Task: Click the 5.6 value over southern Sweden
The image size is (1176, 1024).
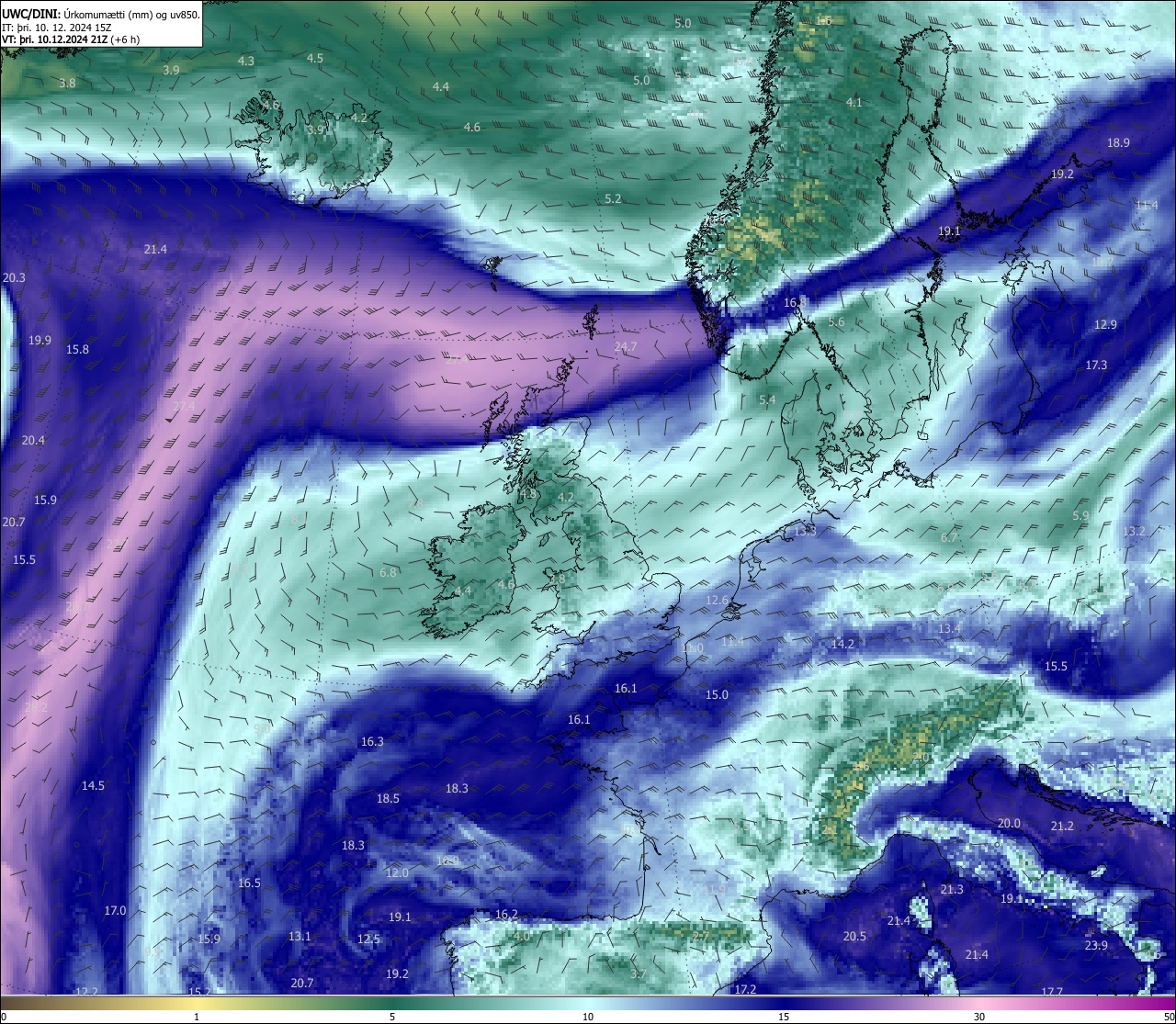Action: point(836,322)
